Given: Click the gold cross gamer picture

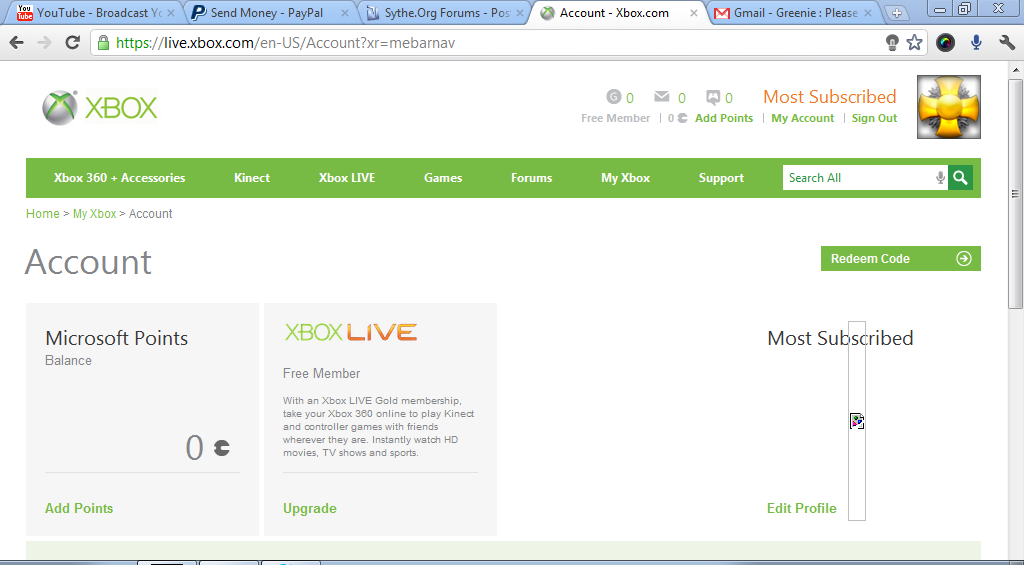Looking at the screenshot, I should tap(949, 106).
